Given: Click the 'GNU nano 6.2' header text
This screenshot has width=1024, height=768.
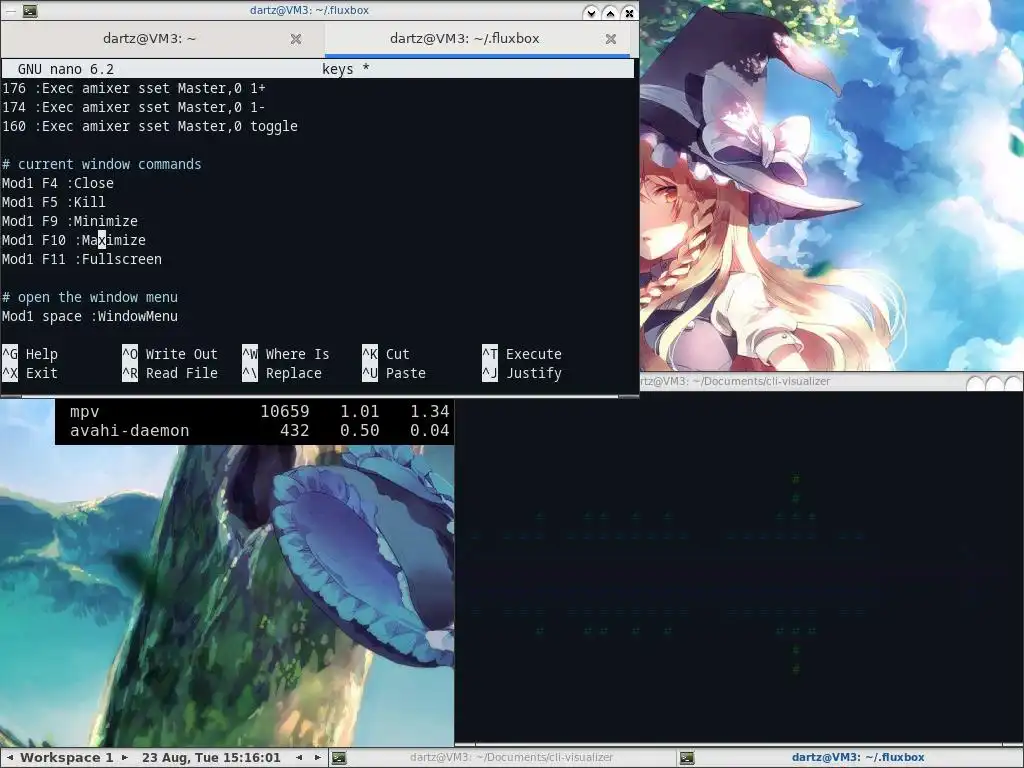Looking at the screenshot, I should tap(66, 69).
